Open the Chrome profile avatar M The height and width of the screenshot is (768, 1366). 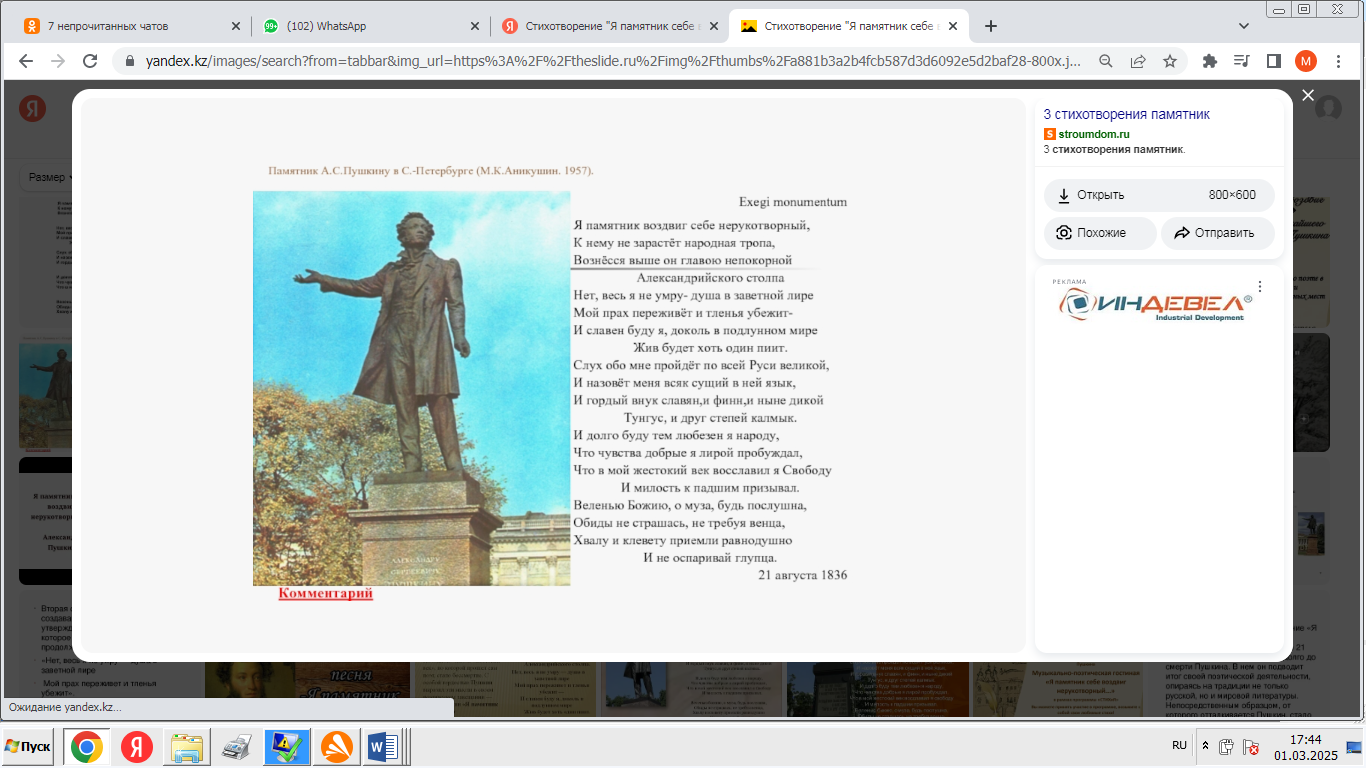point(1306,61)
